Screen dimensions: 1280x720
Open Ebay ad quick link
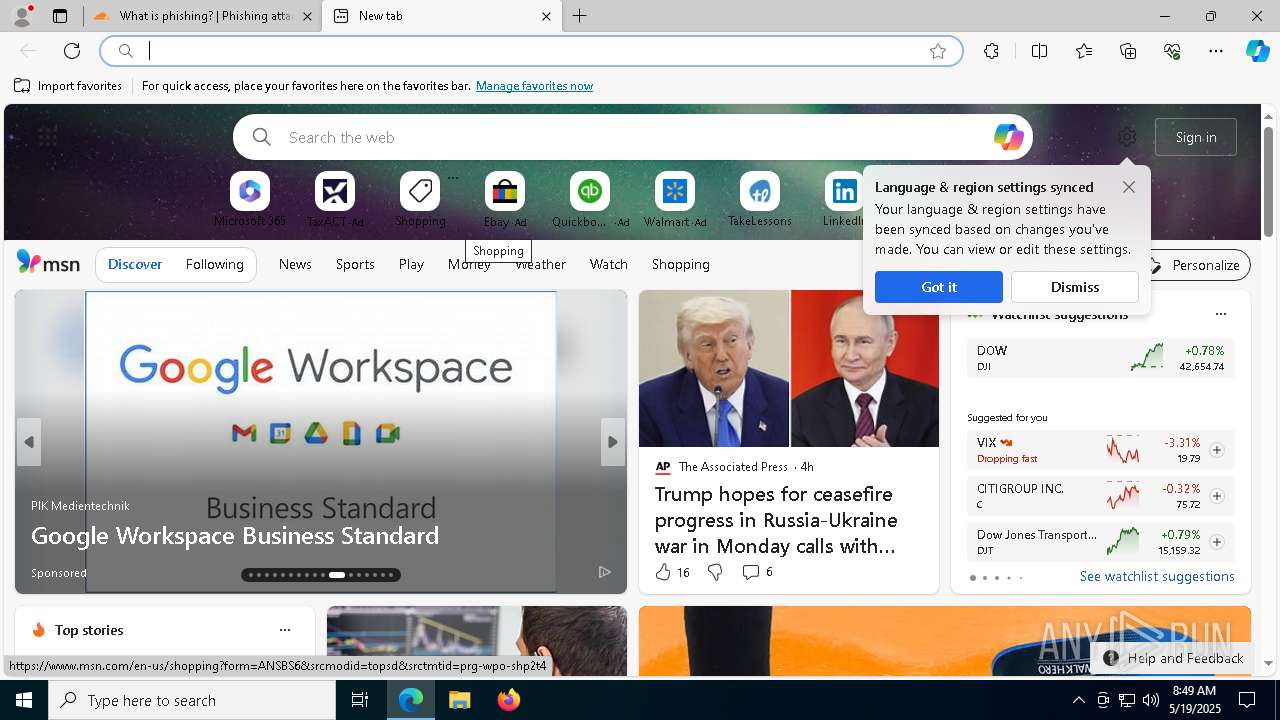505,200
